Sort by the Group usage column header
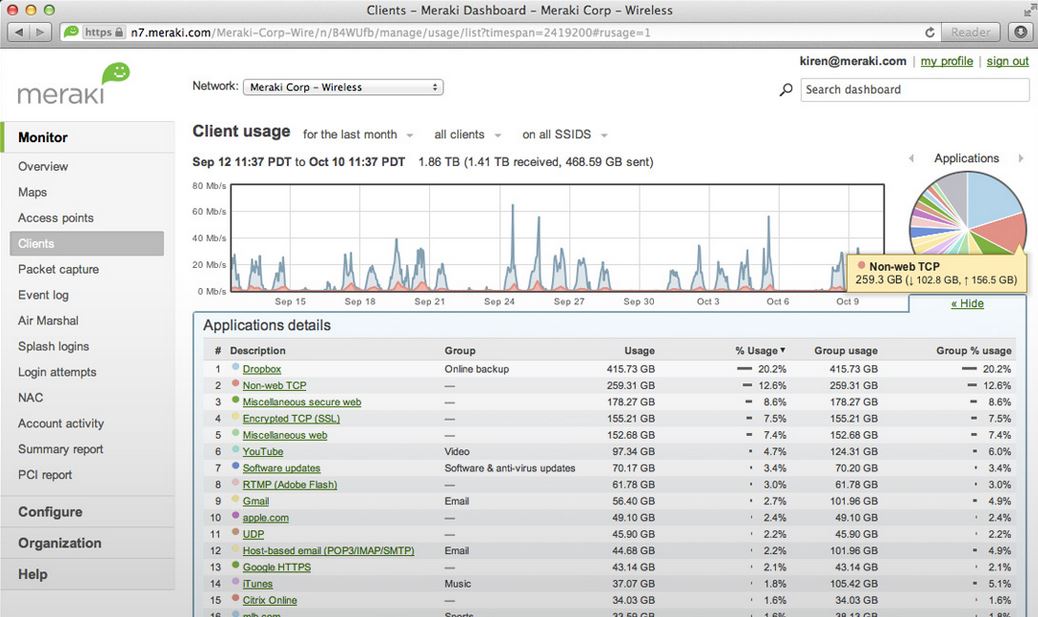 pyautogui.click(x=846, y=350)
